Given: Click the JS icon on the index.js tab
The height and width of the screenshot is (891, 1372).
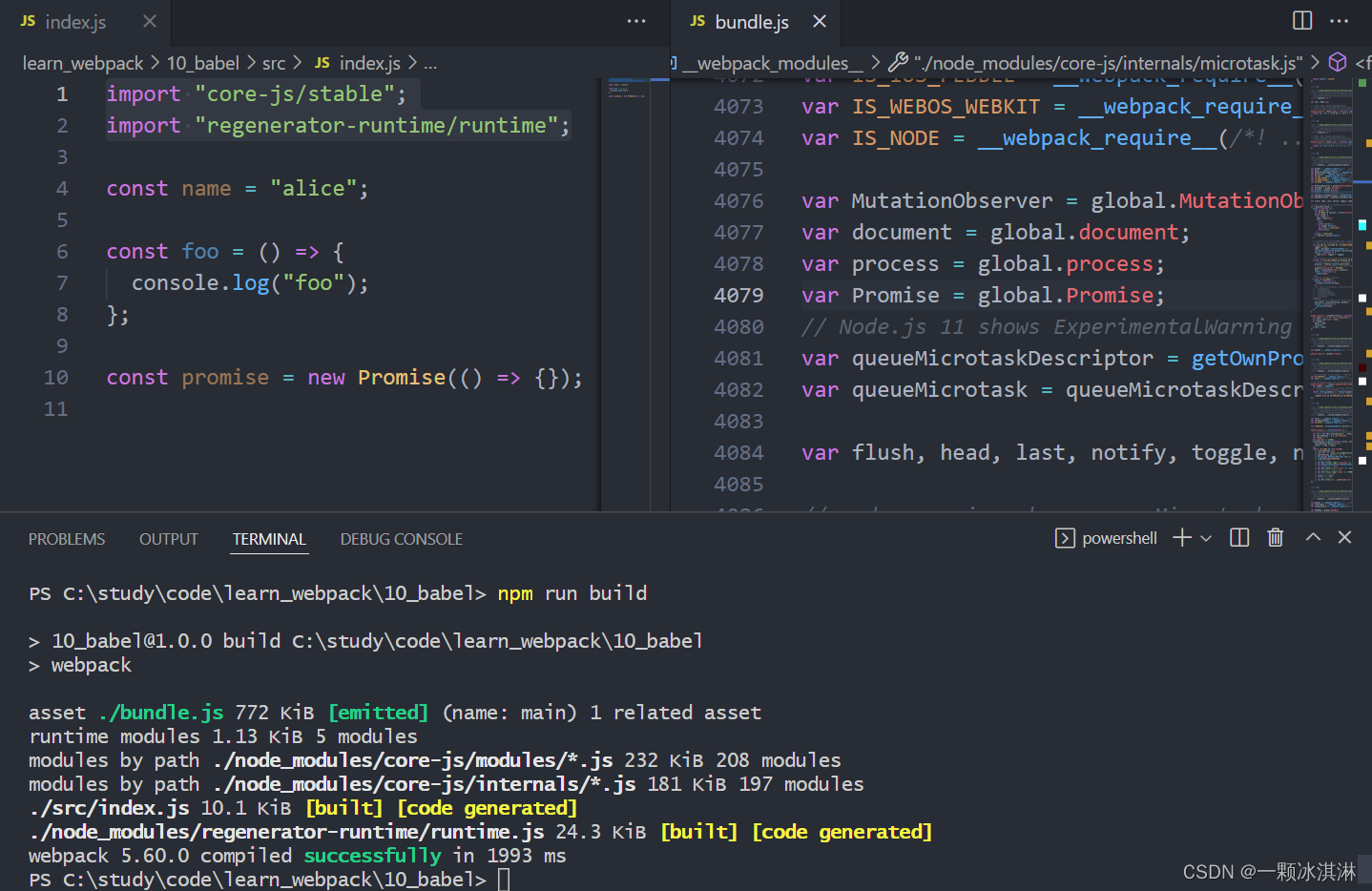Looking at the screenshot, I should pos(28,20).
